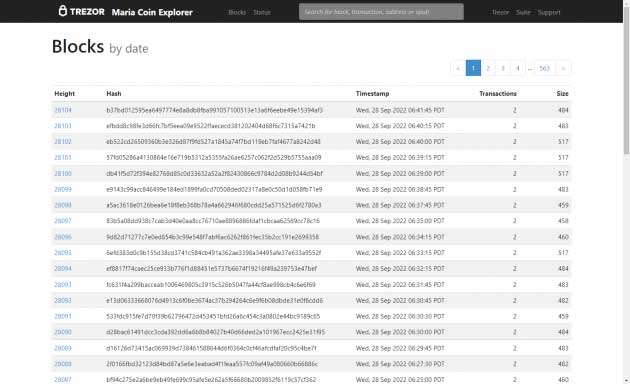Select hash starting with 2f0166fbd32123
Viewport: 630px width, 384px height.
pos(212,364)
